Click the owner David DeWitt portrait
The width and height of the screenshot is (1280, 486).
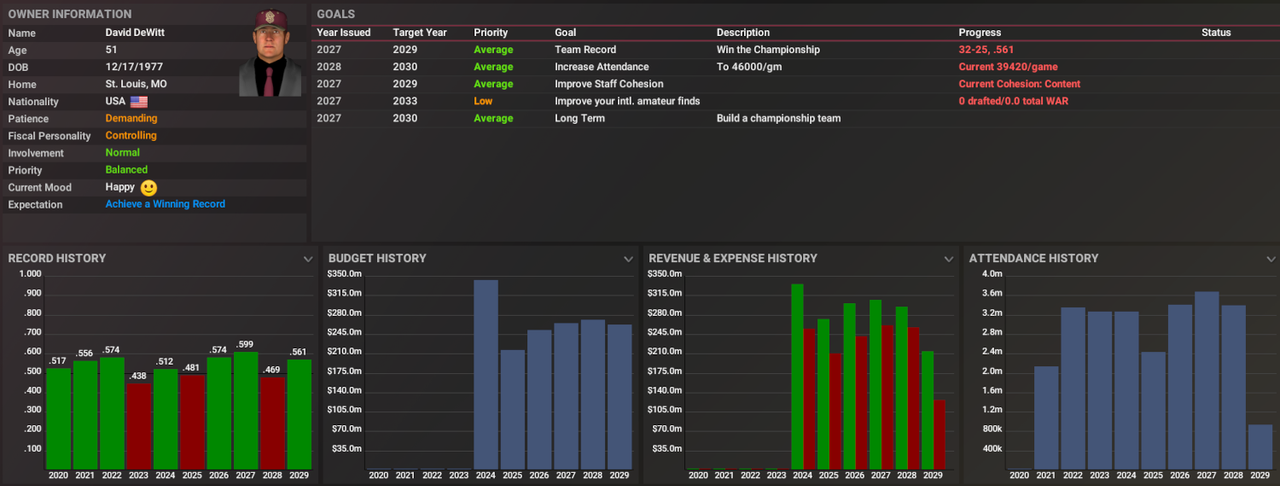click(270, 53)
